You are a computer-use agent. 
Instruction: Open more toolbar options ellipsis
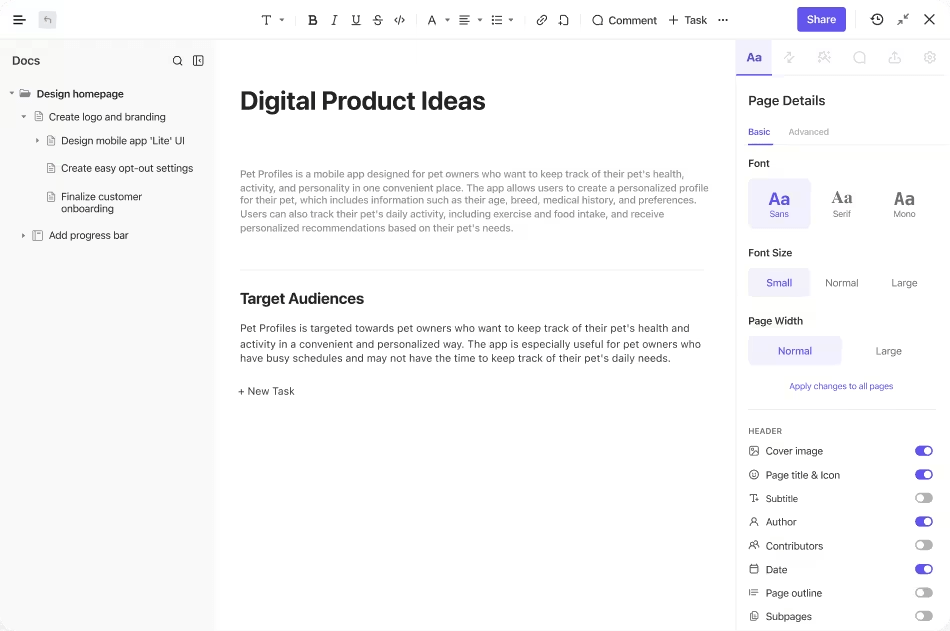coord(723,20)
